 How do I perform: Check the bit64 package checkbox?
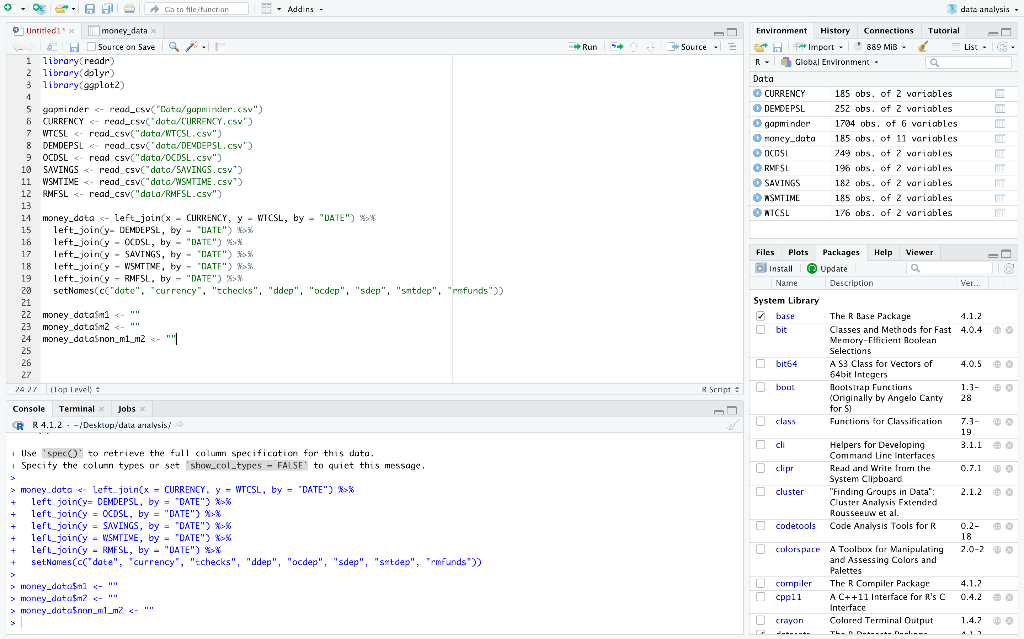click(761, 364)
